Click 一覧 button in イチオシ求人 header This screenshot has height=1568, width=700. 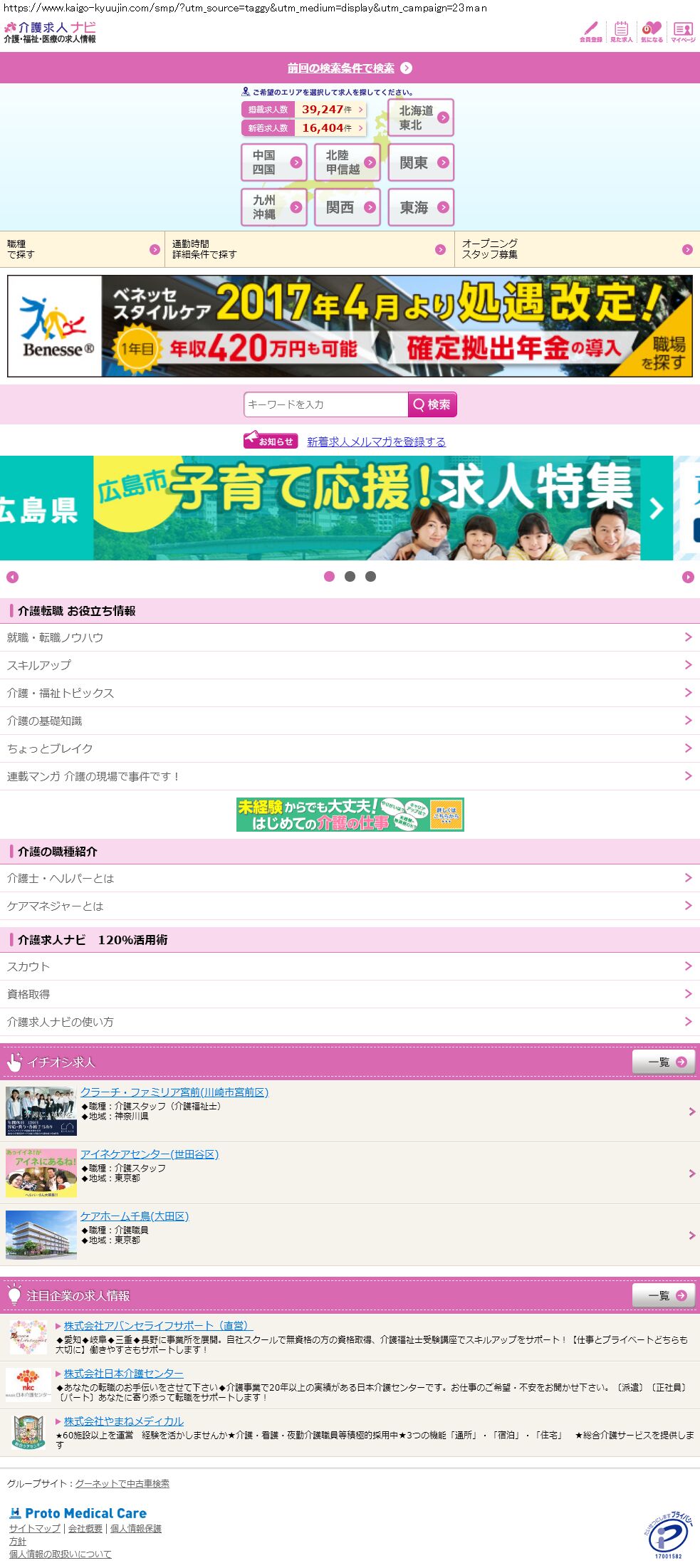click(664, 1062)
